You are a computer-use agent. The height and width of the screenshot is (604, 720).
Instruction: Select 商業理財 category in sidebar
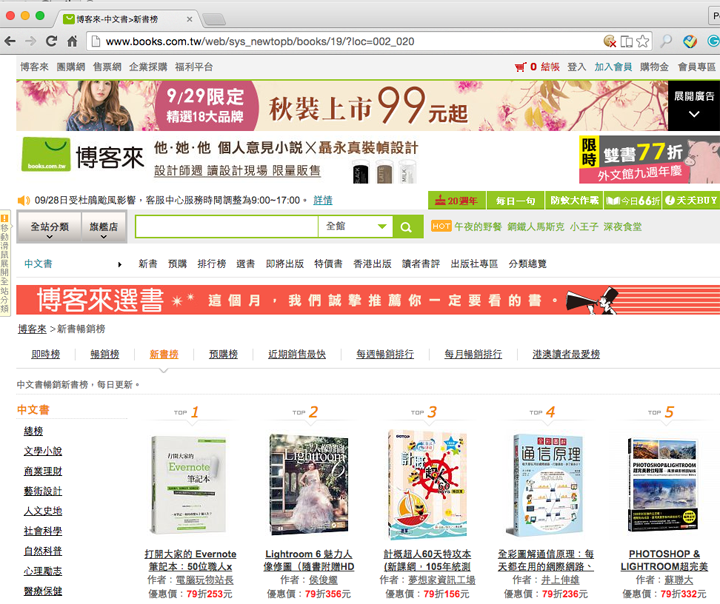point(43,471)
